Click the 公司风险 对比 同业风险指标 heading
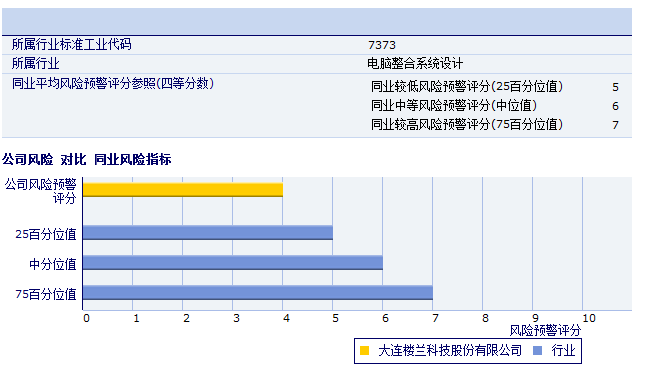 click(86, 159)
